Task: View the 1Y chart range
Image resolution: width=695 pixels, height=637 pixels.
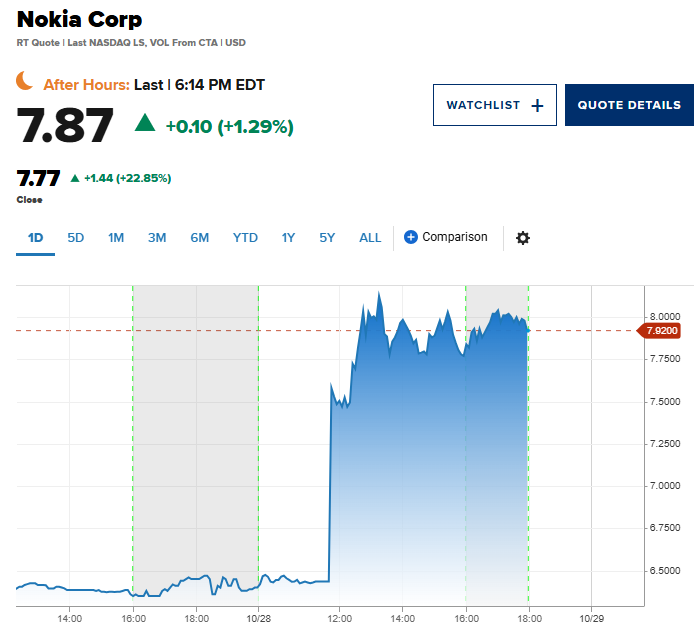Action: 288,238
